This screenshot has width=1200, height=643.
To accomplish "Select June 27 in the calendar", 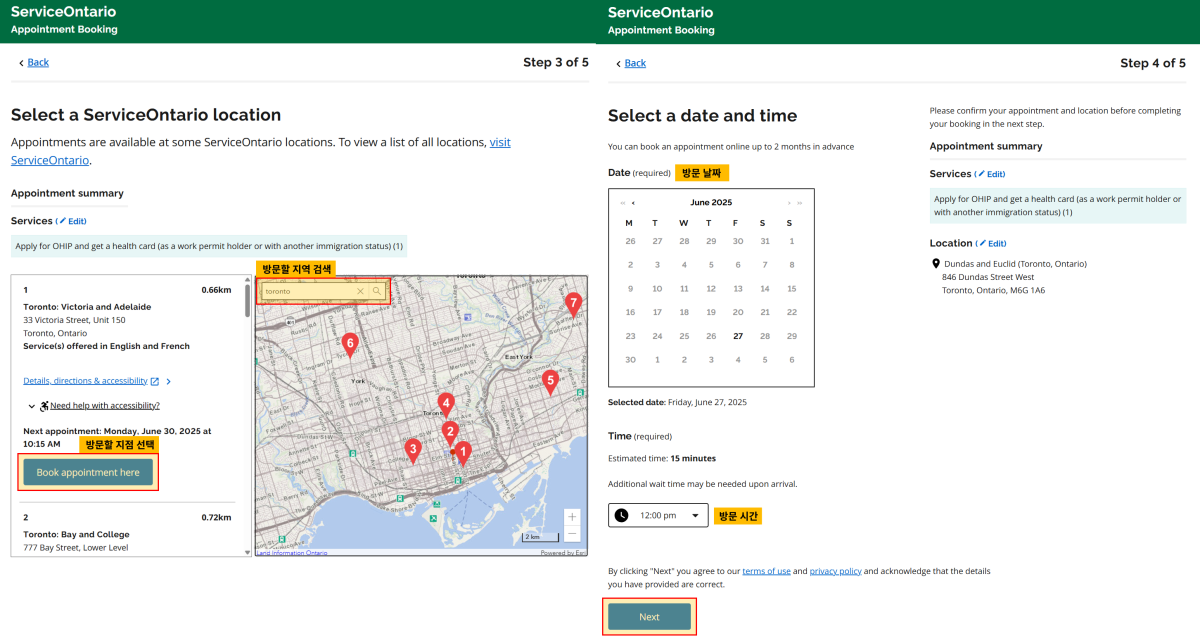I will [x=737, y=336].
